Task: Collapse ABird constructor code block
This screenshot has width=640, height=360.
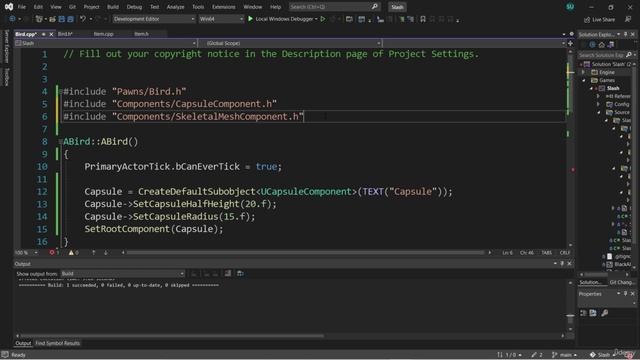Action: point(60,142)
